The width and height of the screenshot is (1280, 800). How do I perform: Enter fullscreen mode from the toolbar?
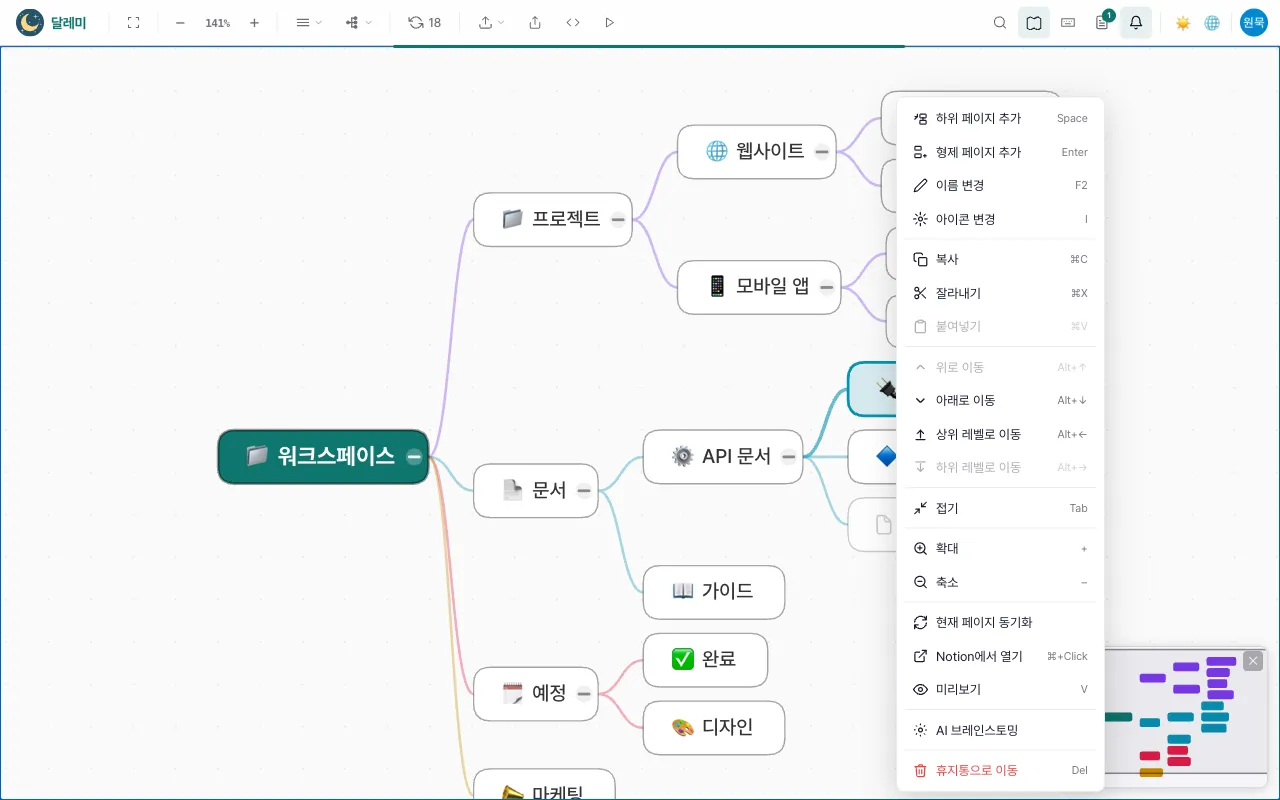click(x=133, y=23)
